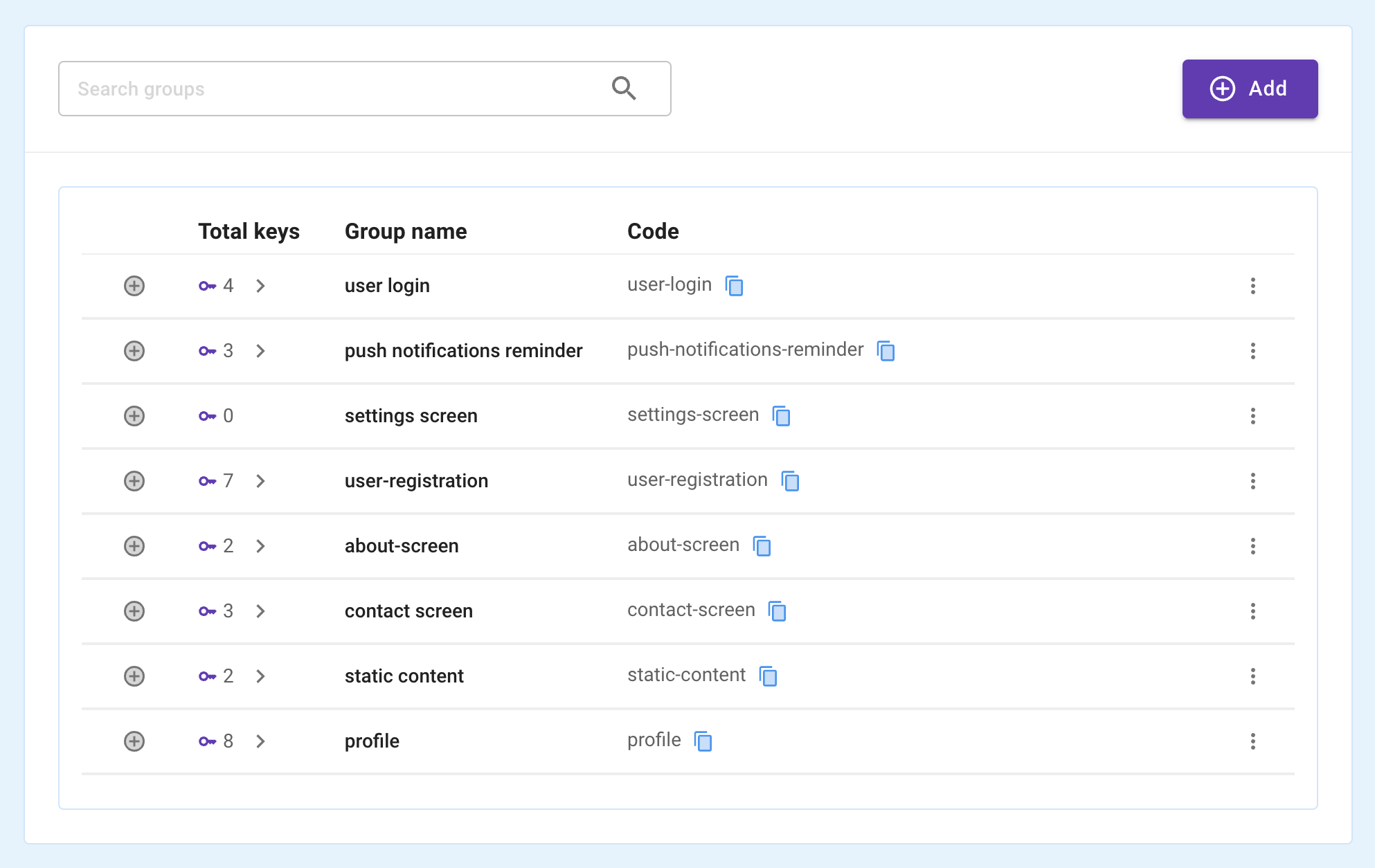Open the three-dot menu for contact screen
This screenshot has width=1375, height=868.
pyautogui.click(x=1253, y=611)
